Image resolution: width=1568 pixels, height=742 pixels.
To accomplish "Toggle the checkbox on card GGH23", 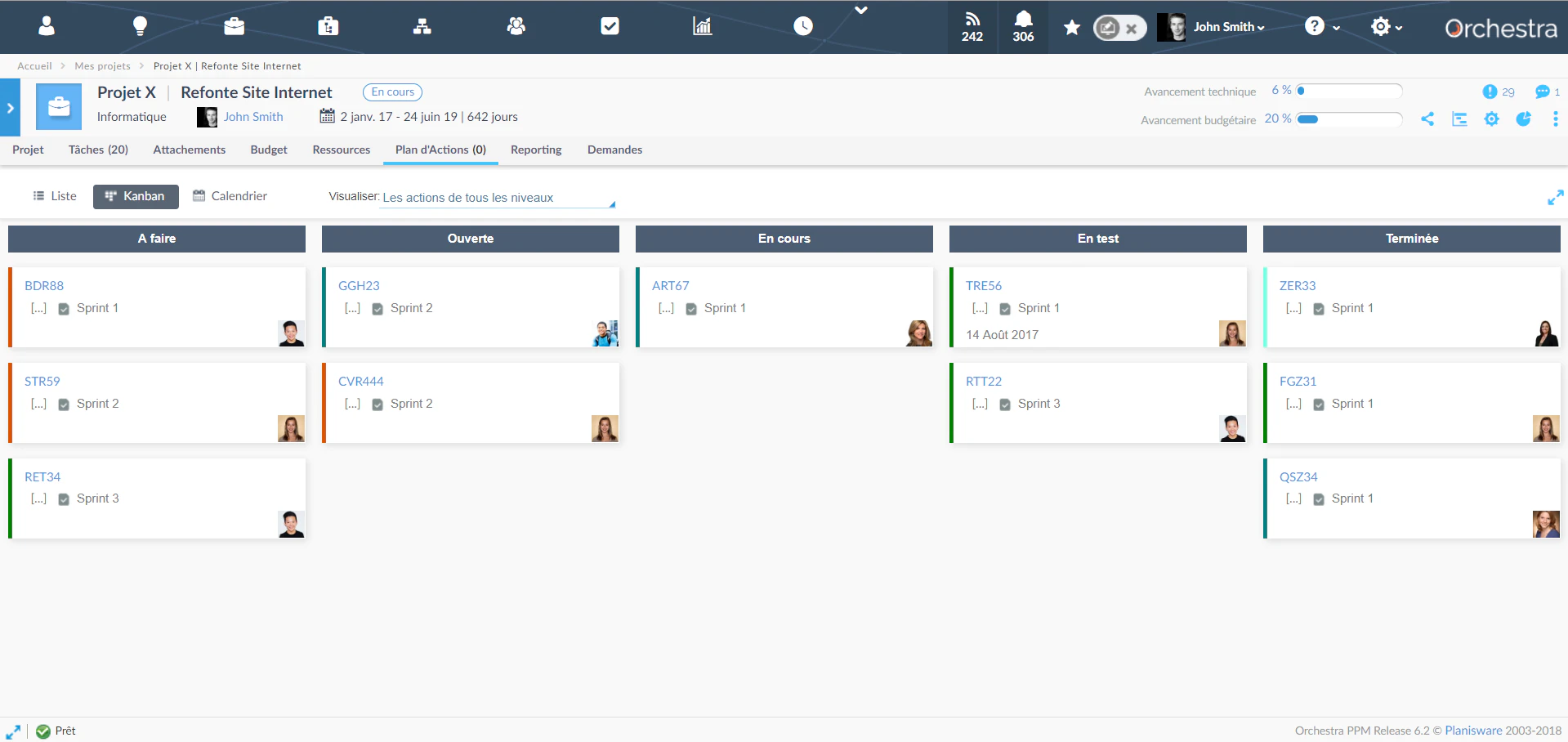I will click(x=377, y=309).
